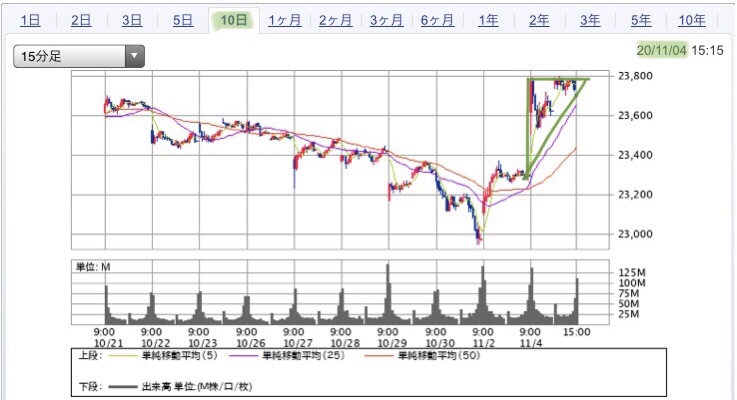Image resolution: width=737 pixels, height=400 pixels.
Task: Click the 単純移動平均(25) legend entry
Action: pos(287,356)
